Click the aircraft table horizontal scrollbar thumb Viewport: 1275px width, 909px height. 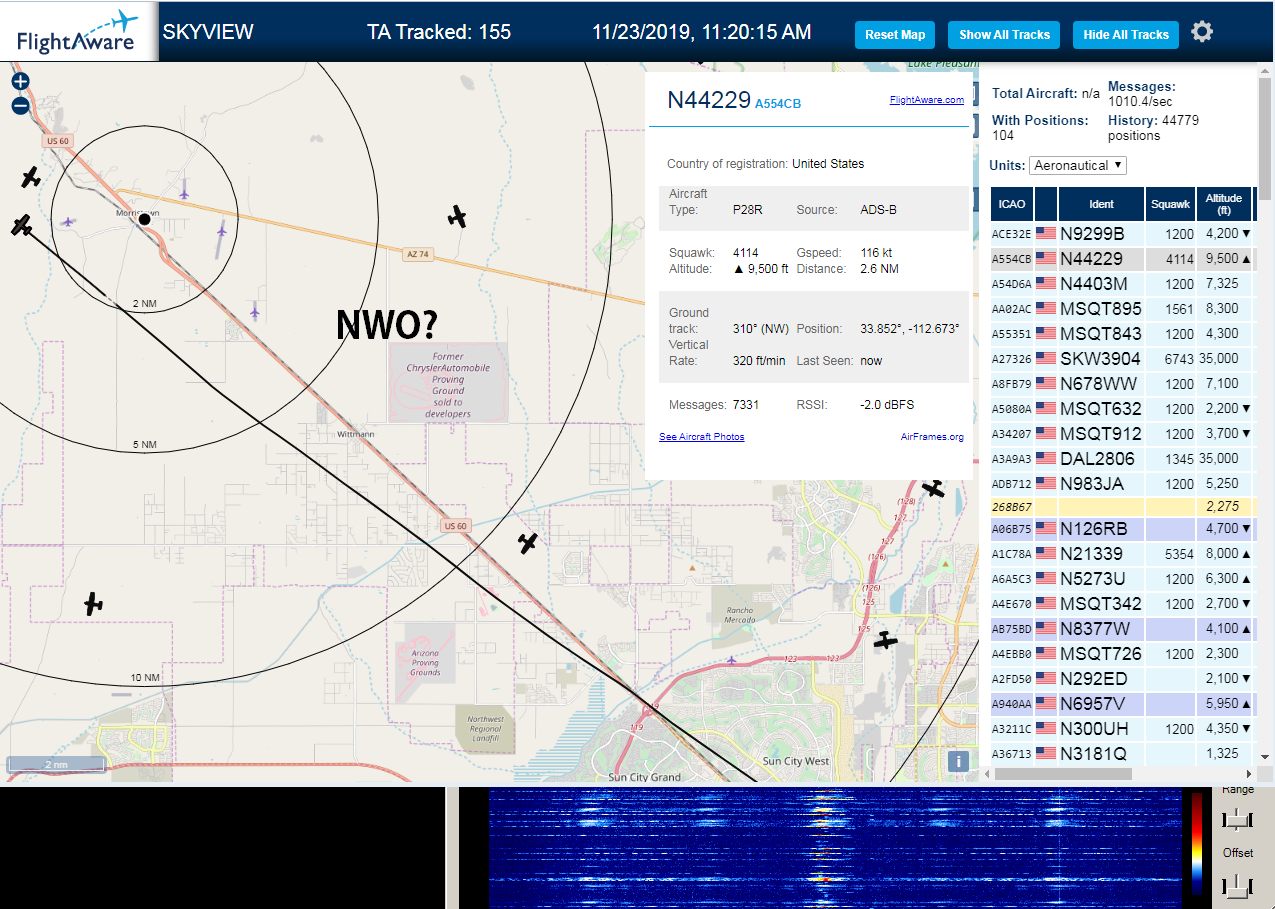pyautogui.click(x=1063, y=773)
